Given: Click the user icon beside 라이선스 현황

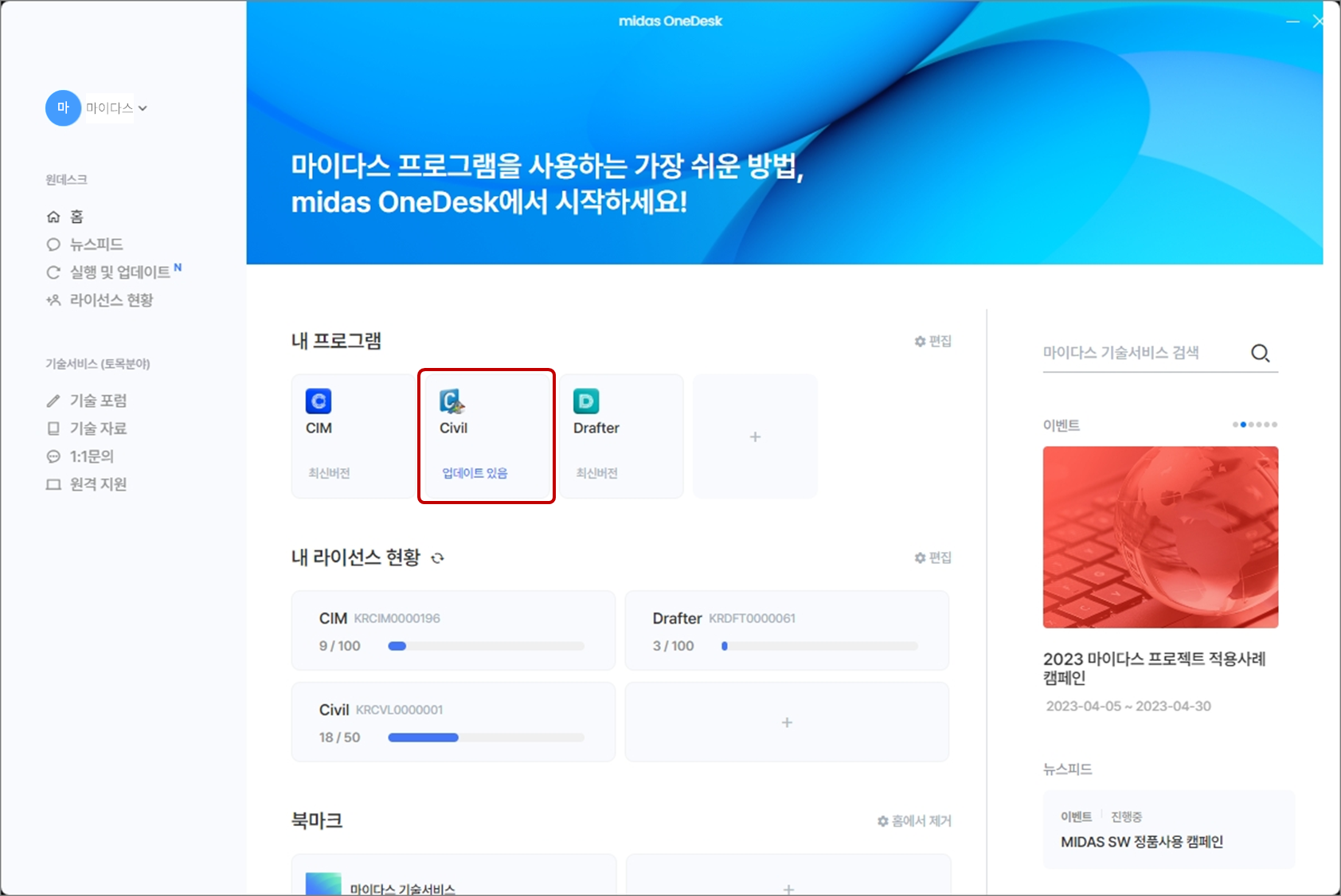Looking at the screenshot, I should (53, 300).
